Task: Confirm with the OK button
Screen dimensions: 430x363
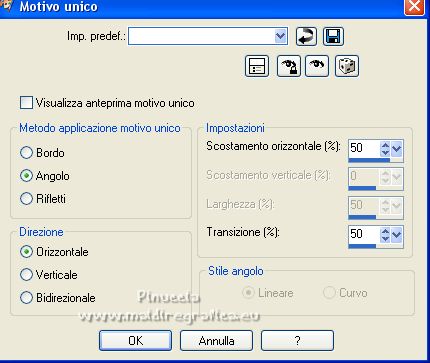Action: [x=135, y=340]
